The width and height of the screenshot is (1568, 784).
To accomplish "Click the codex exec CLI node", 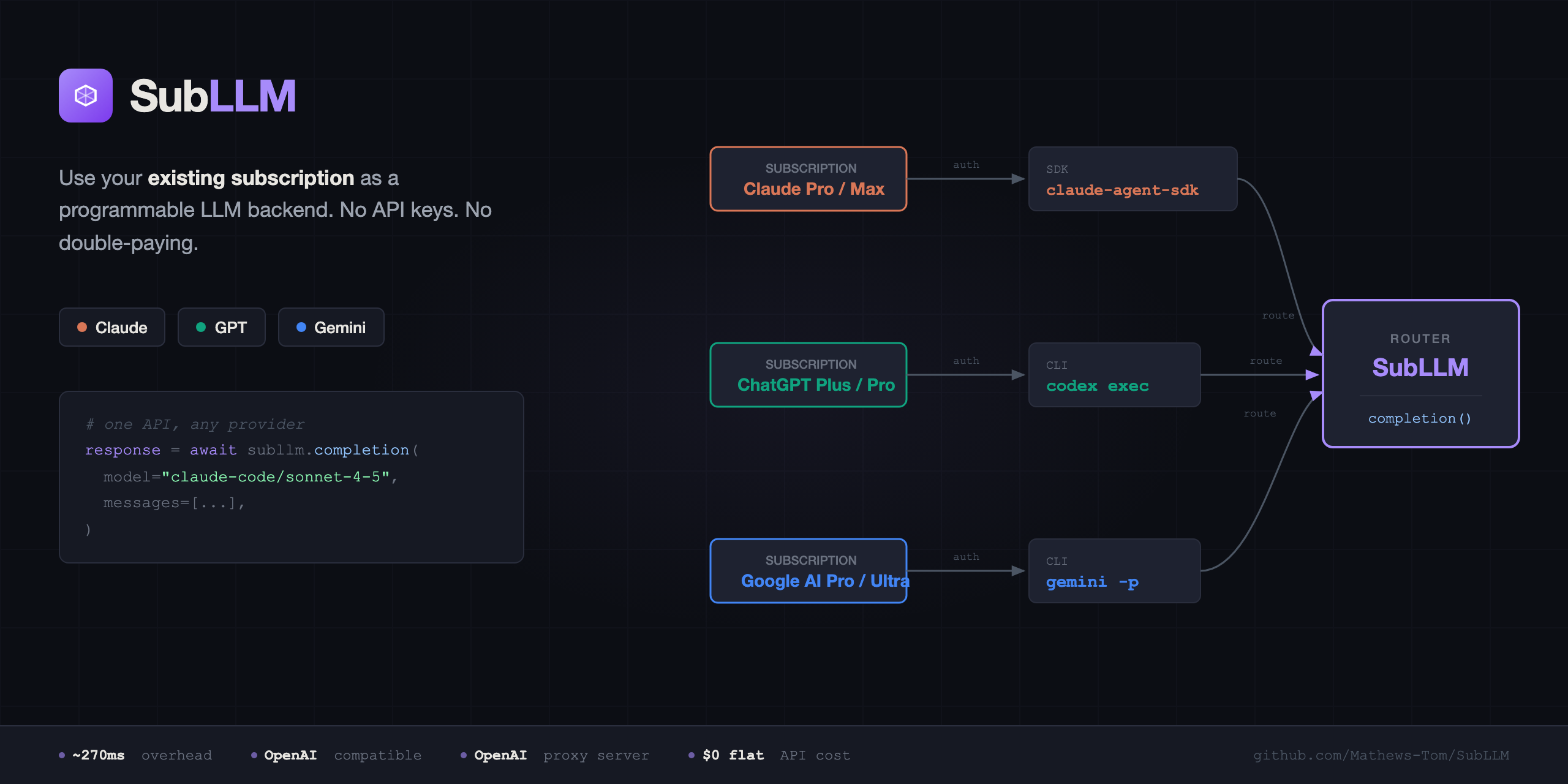I will click(x=1115, y=375).
